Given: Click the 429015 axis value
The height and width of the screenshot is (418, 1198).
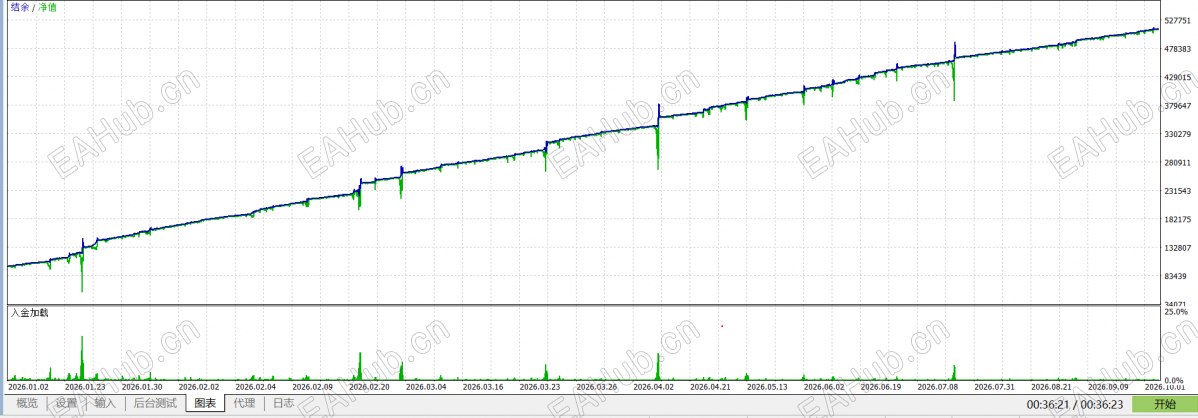Looking at the screenshot, I should pos(1178,78).
